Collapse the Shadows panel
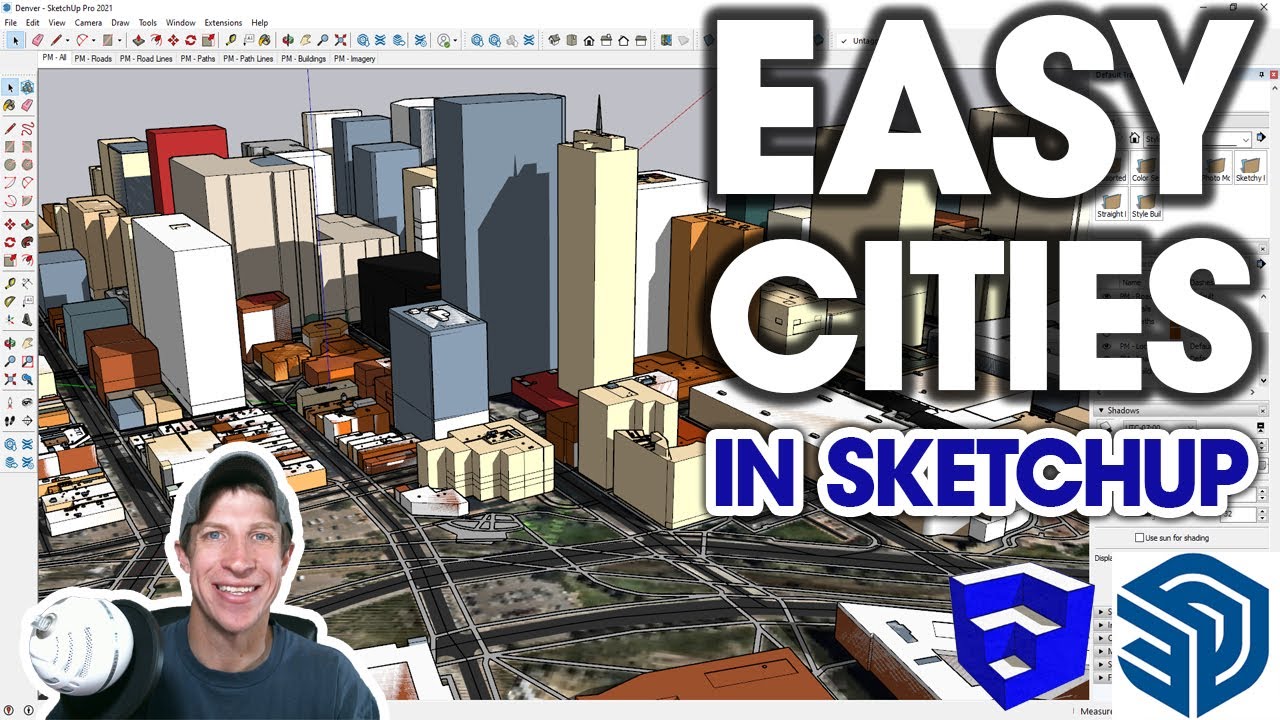Screen dimensions: 1280x720 pyautogui.click(x=1101, y=410)
